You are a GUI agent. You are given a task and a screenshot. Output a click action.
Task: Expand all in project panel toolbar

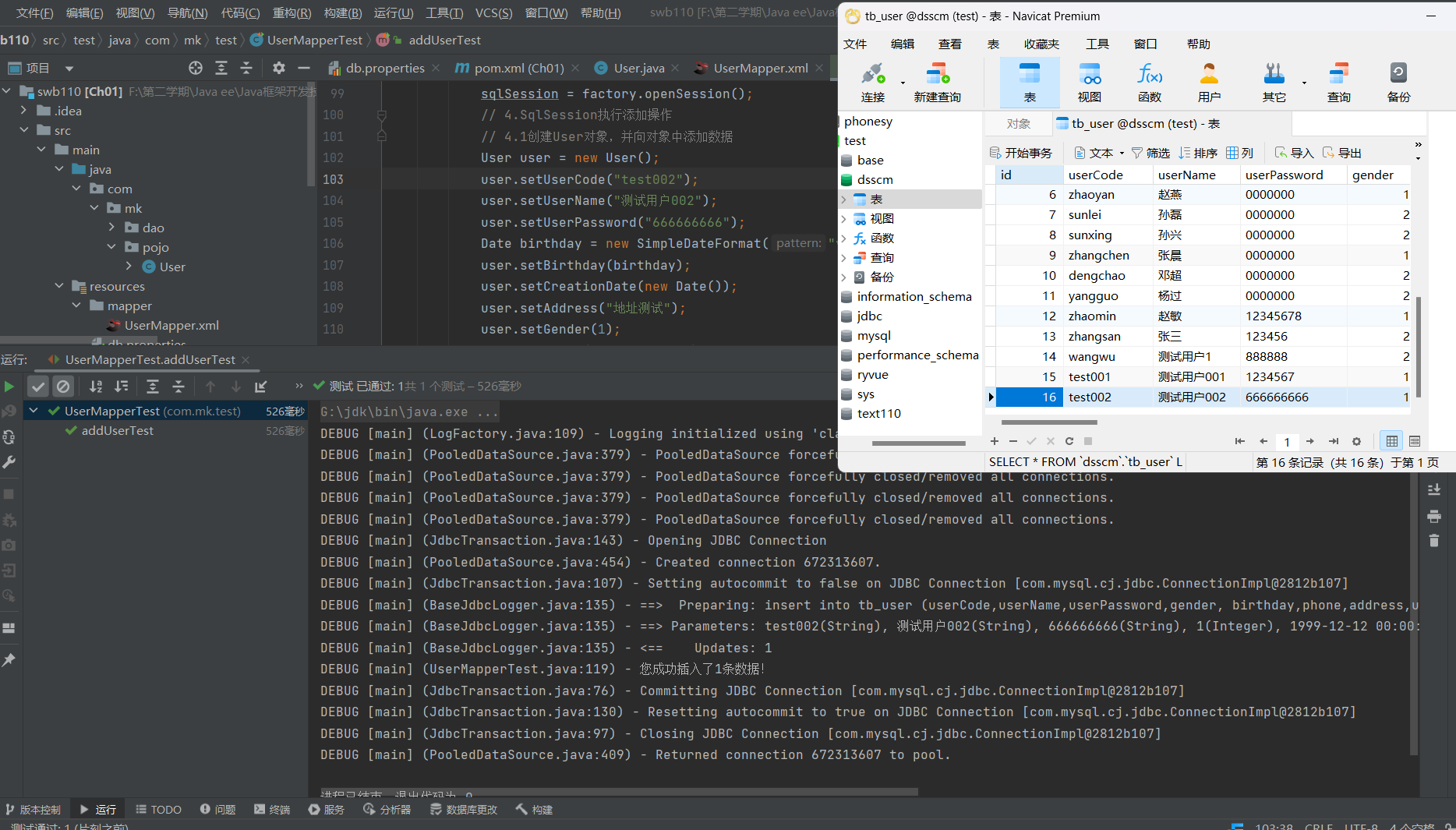[x=221, y=68]
